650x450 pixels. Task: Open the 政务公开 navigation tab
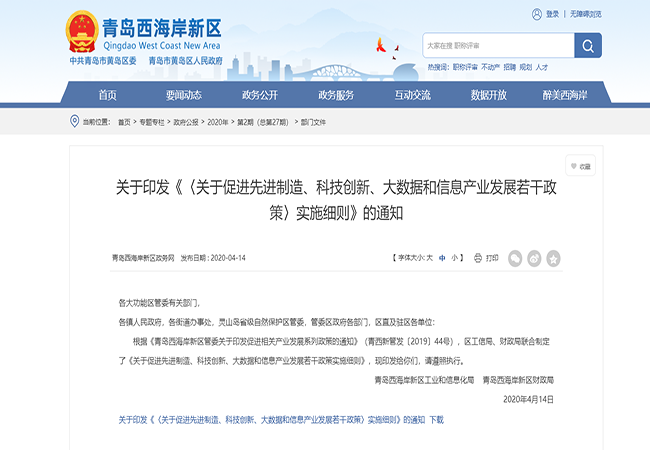[260, 95]
